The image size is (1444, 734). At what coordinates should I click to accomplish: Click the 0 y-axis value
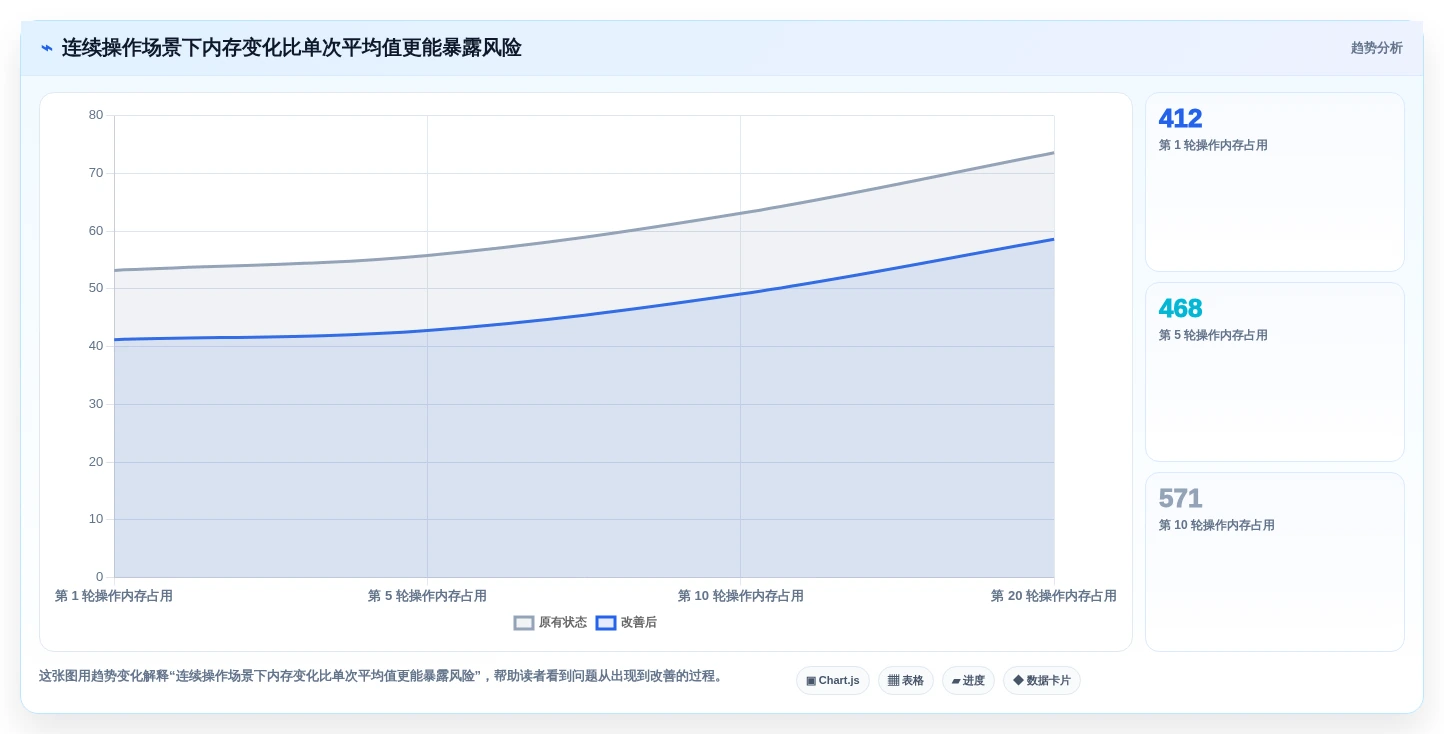(99, 577)
